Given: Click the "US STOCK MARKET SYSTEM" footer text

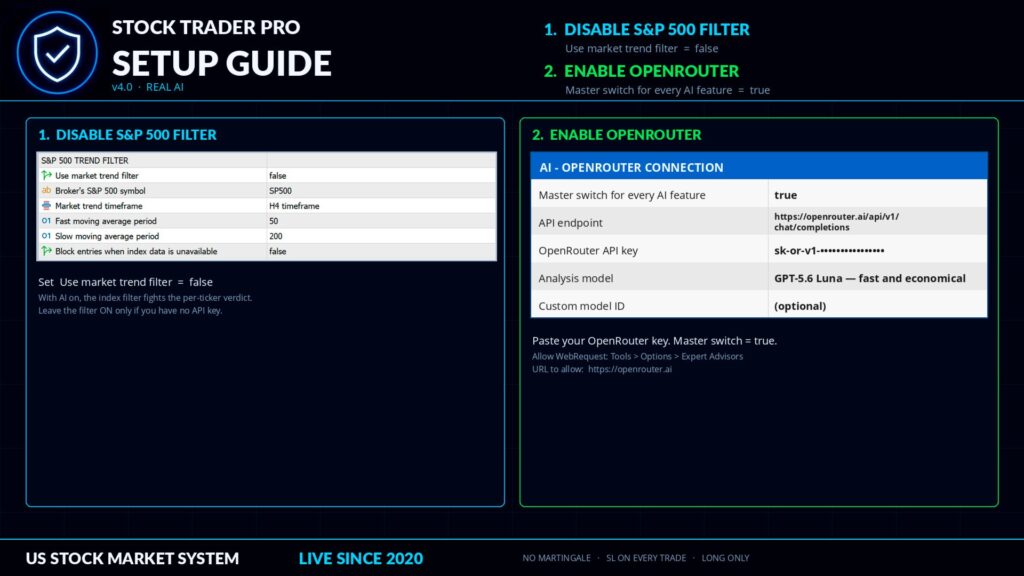Looking at the screenshot, I should (x=133, y=558).
